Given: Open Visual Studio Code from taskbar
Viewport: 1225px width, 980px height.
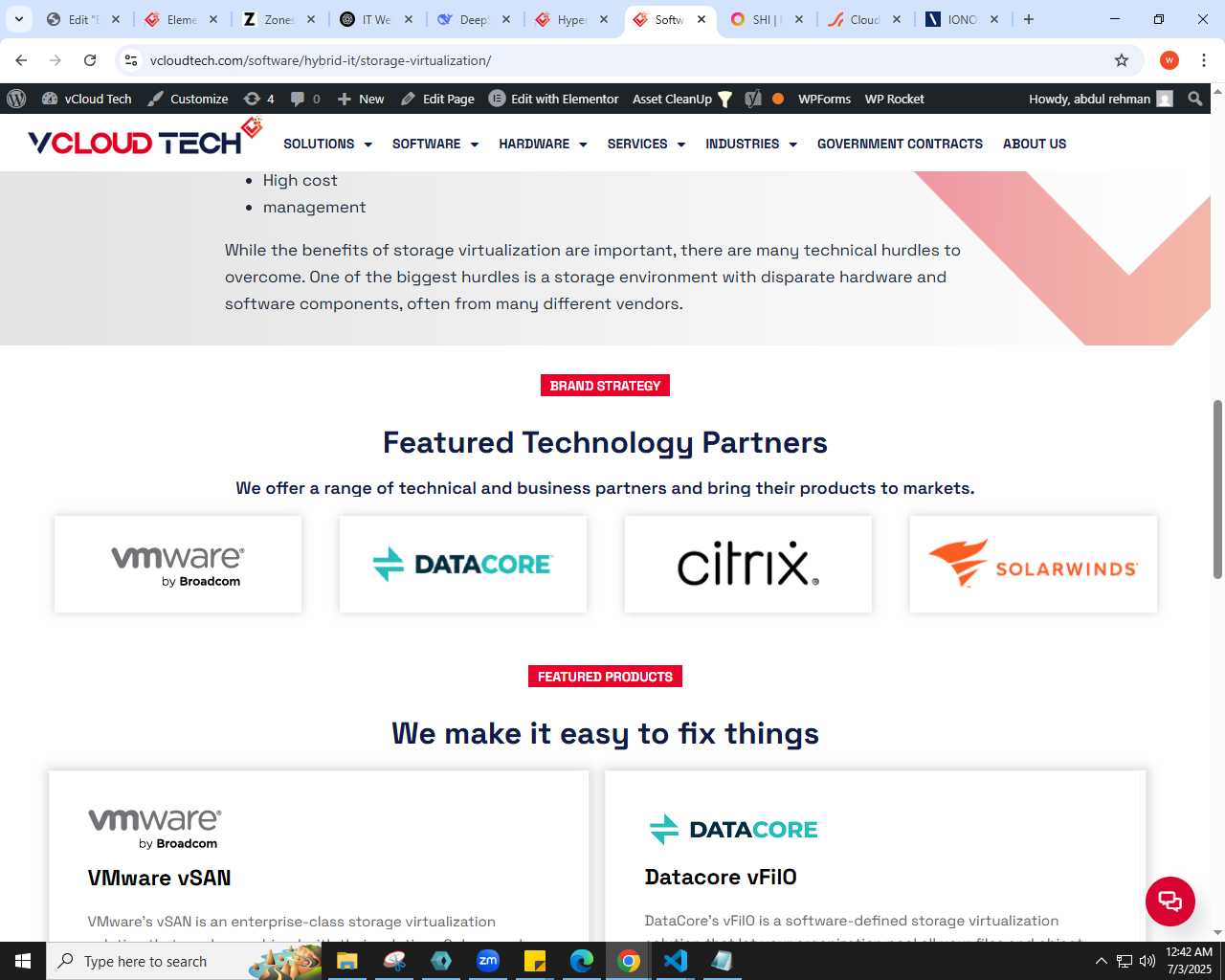Looking at the screenshot, I should [x=675, y=961].
